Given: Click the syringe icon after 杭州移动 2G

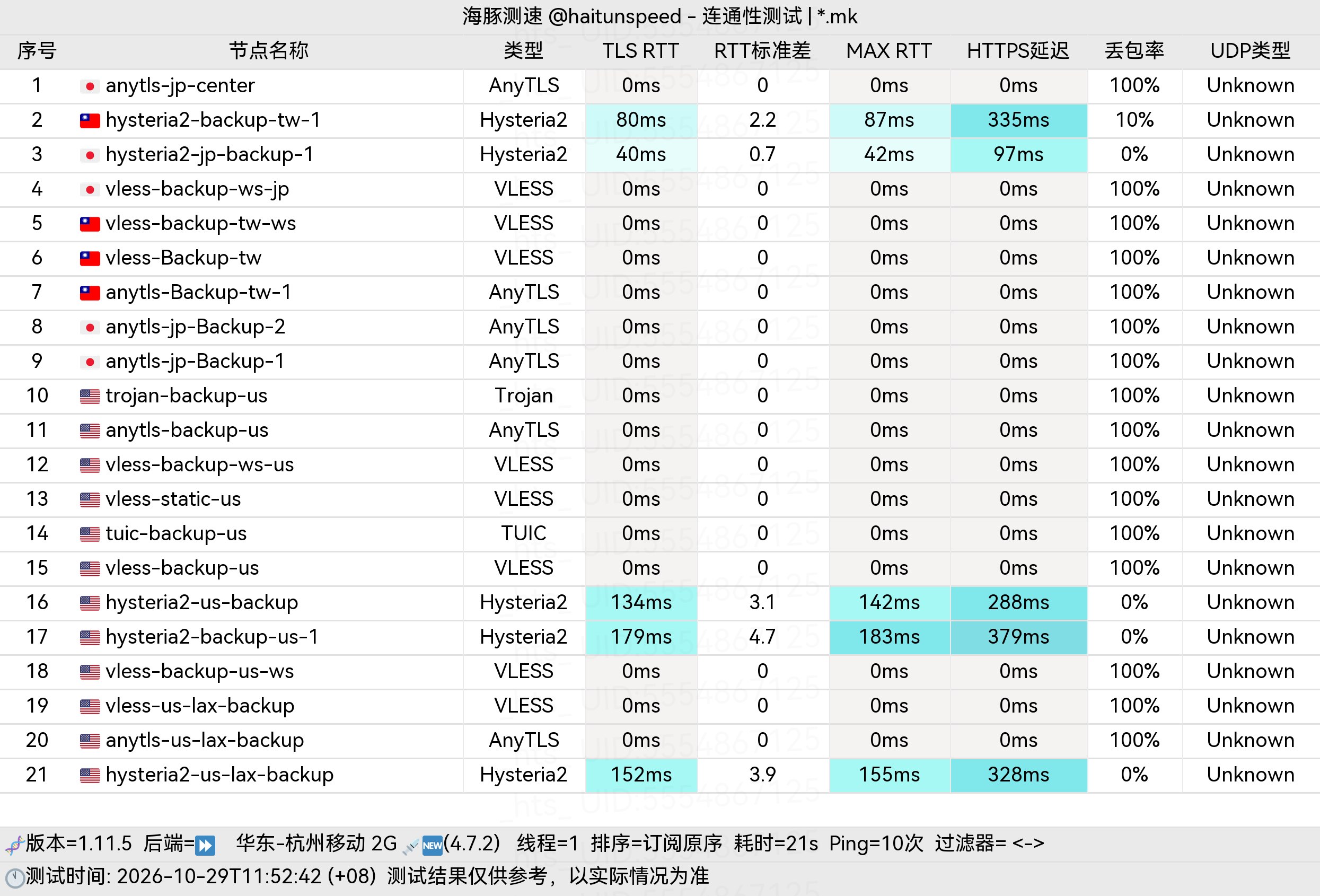Looking at the screenshot, I should click(411, 846).
